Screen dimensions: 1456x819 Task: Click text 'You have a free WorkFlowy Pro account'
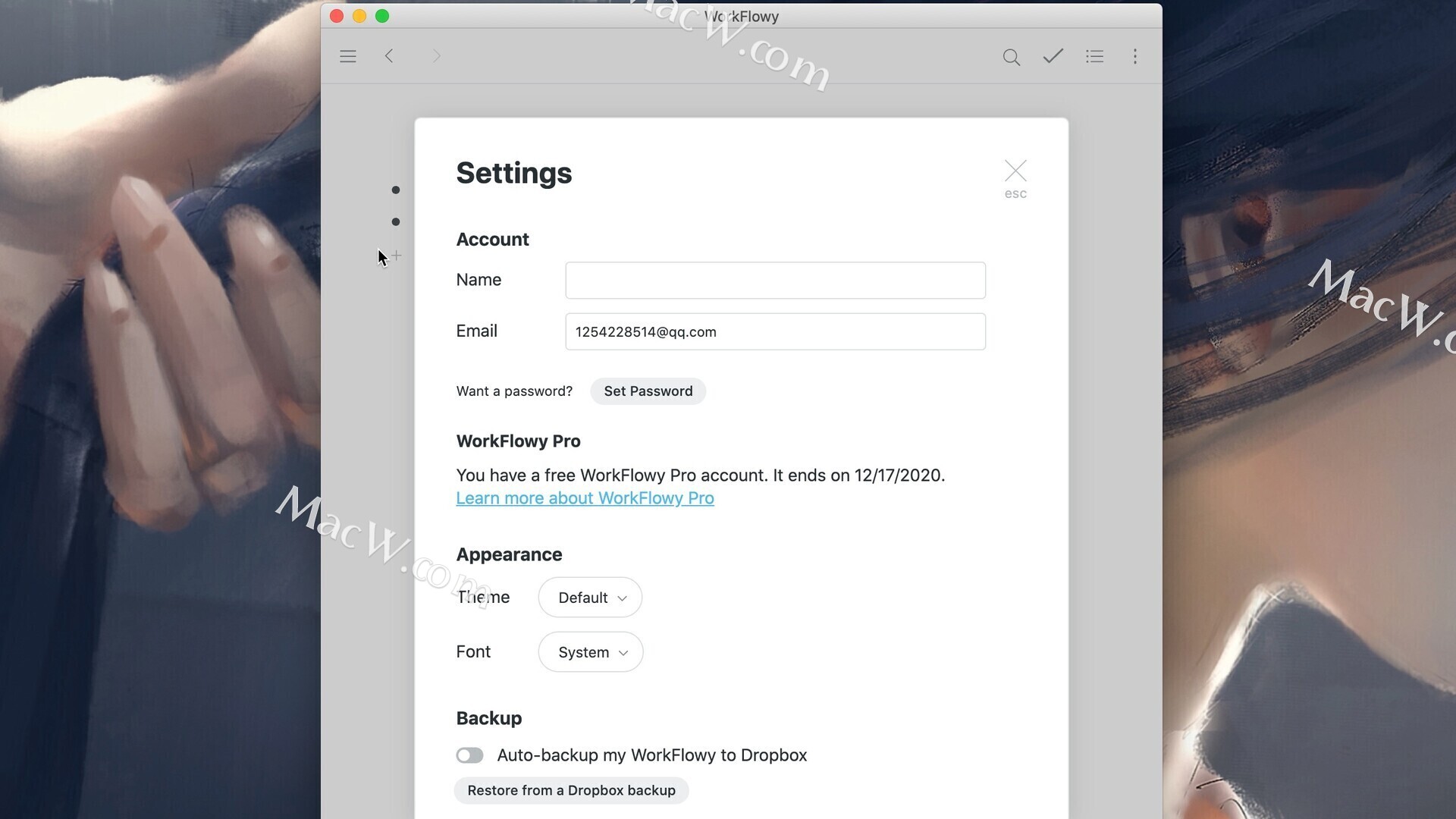[x=611, y=475]
